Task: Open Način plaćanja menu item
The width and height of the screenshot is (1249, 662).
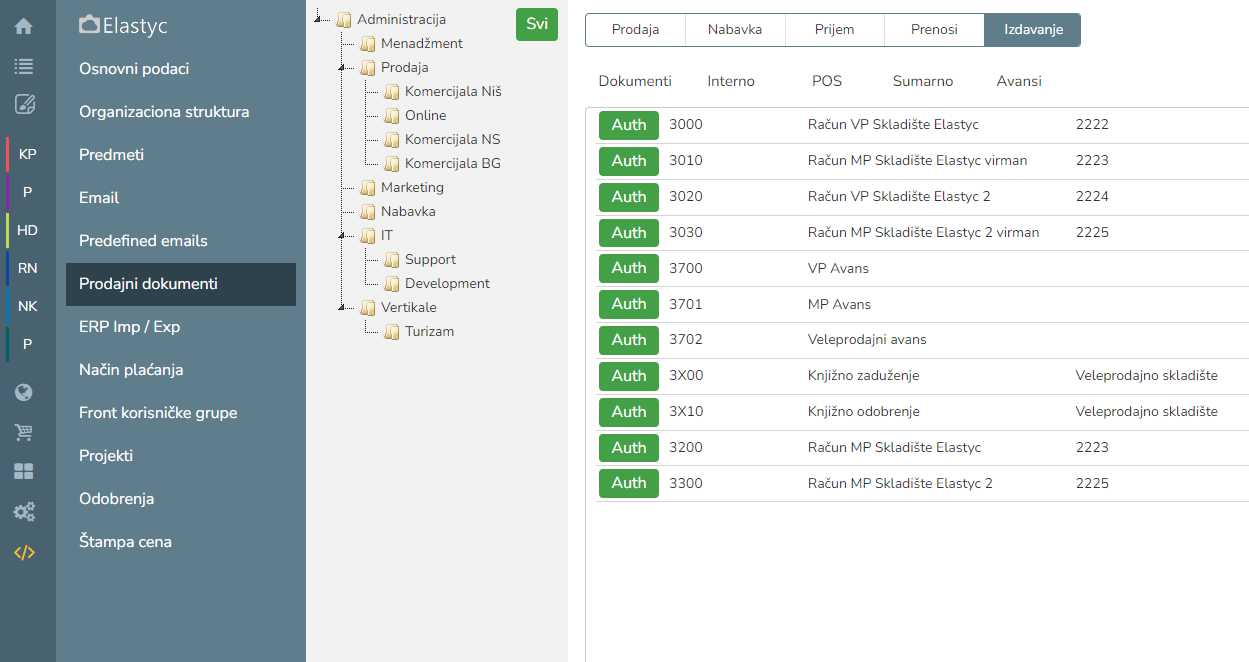Action: [x=132, y=370]
